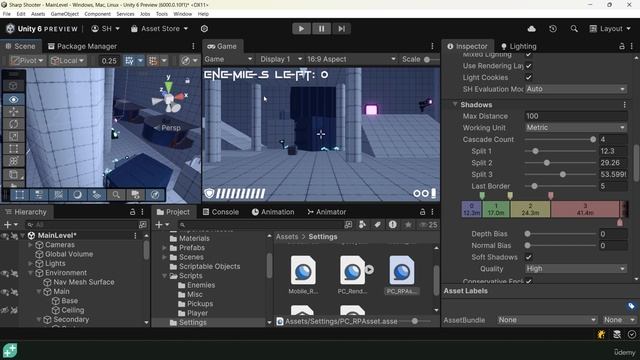Open the Layout dropdown
This screenshot has width=640, height=360.
[610, 29]
